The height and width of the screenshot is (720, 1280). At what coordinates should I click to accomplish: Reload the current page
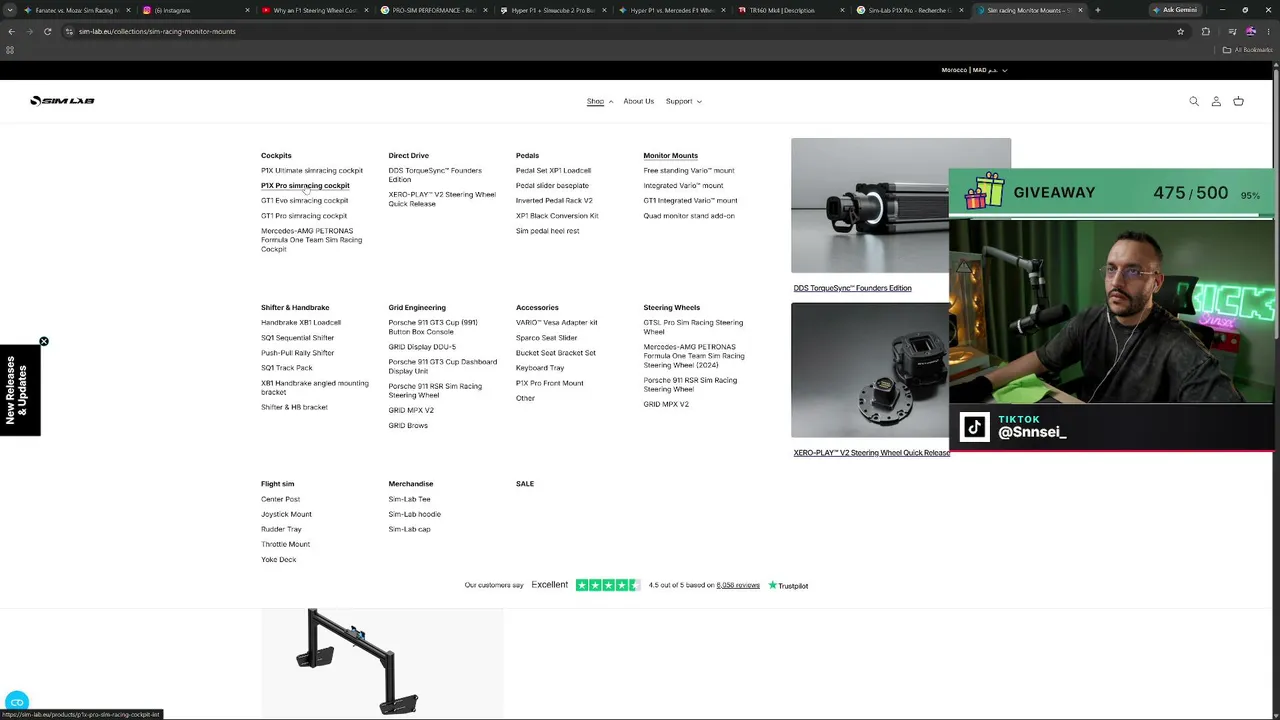tap(47, 31)
